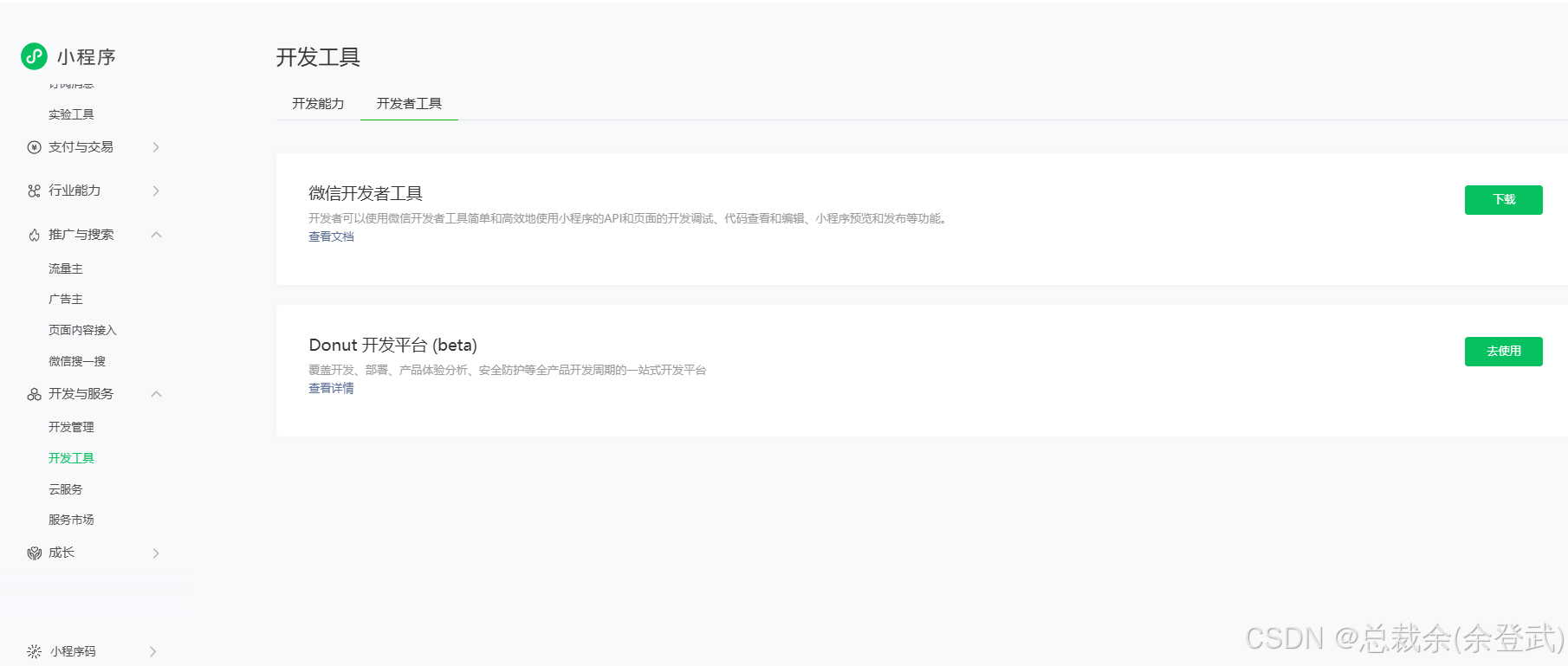Click the 小程序码 icon at bottom
Image resolution: width=1568 pixels, height=666 pixels.
35,651
